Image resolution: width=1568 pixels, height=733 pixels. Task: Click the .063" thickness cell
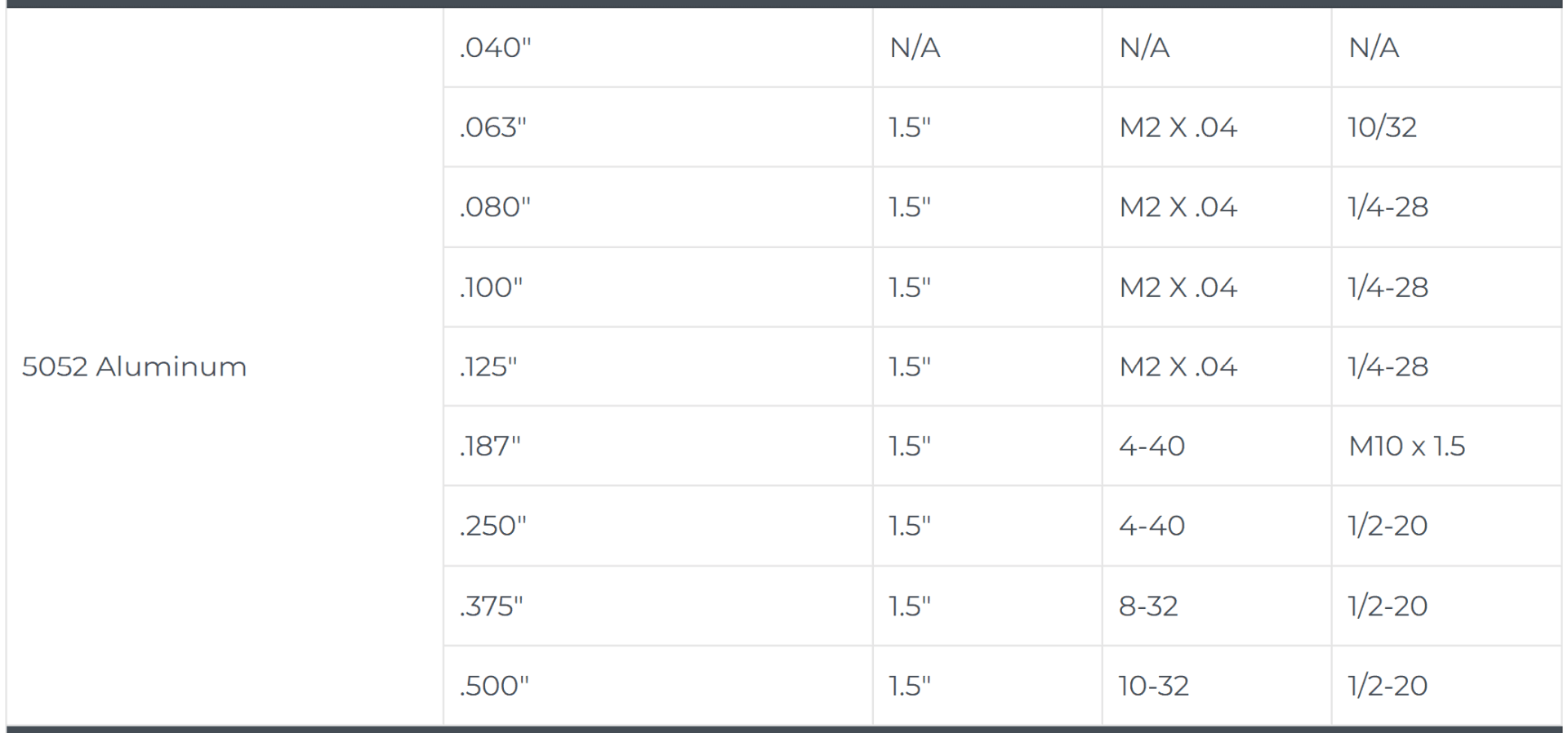point(658,127)
